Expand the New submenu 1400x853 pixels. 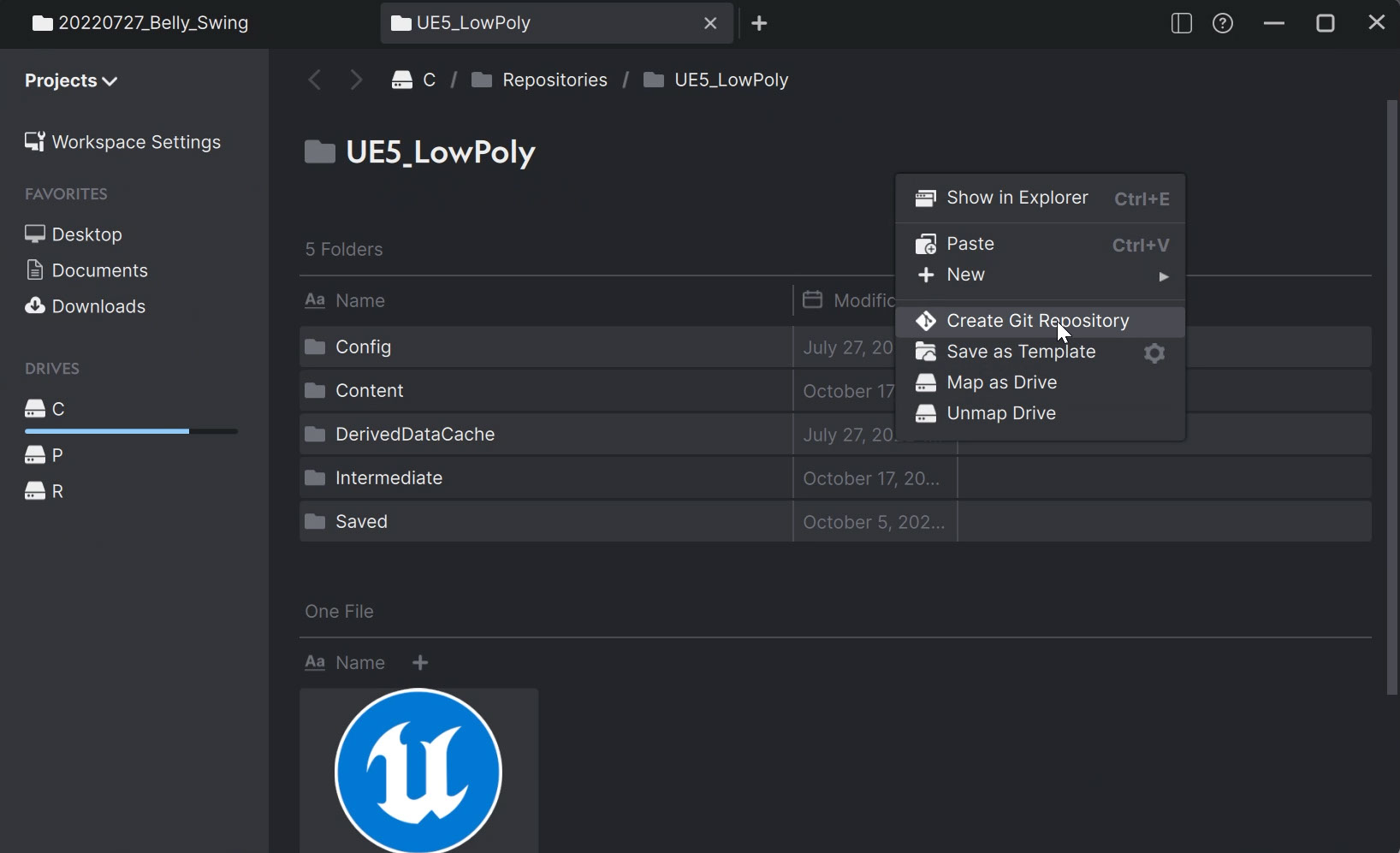tap(1041, 275)
